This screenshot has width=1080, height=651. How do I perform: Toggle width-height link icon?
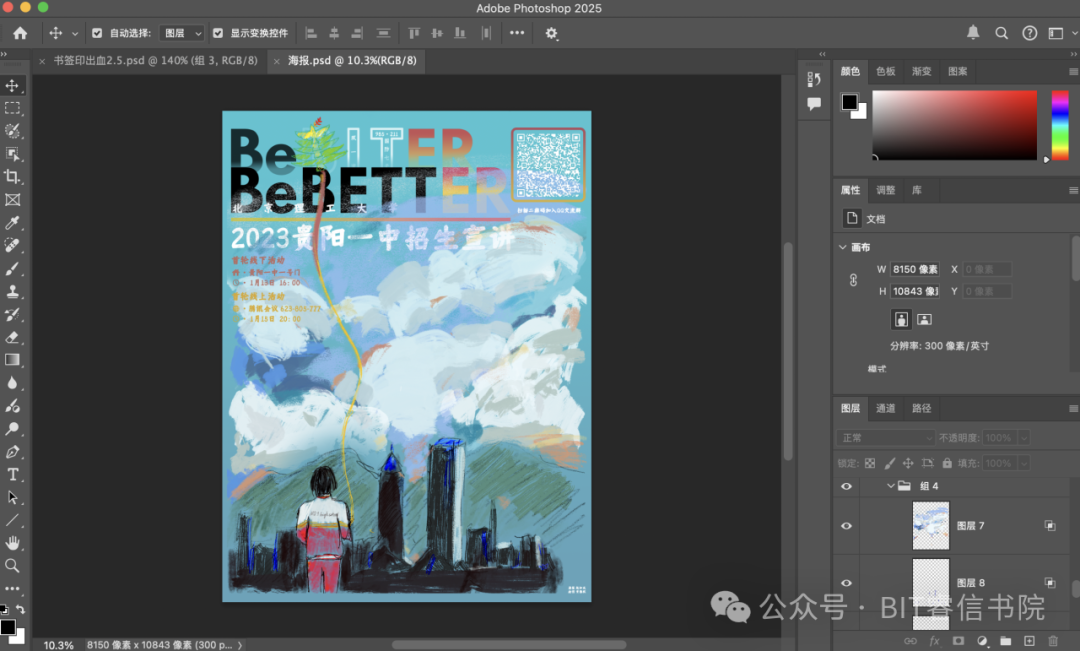click(x=853, y=280)
